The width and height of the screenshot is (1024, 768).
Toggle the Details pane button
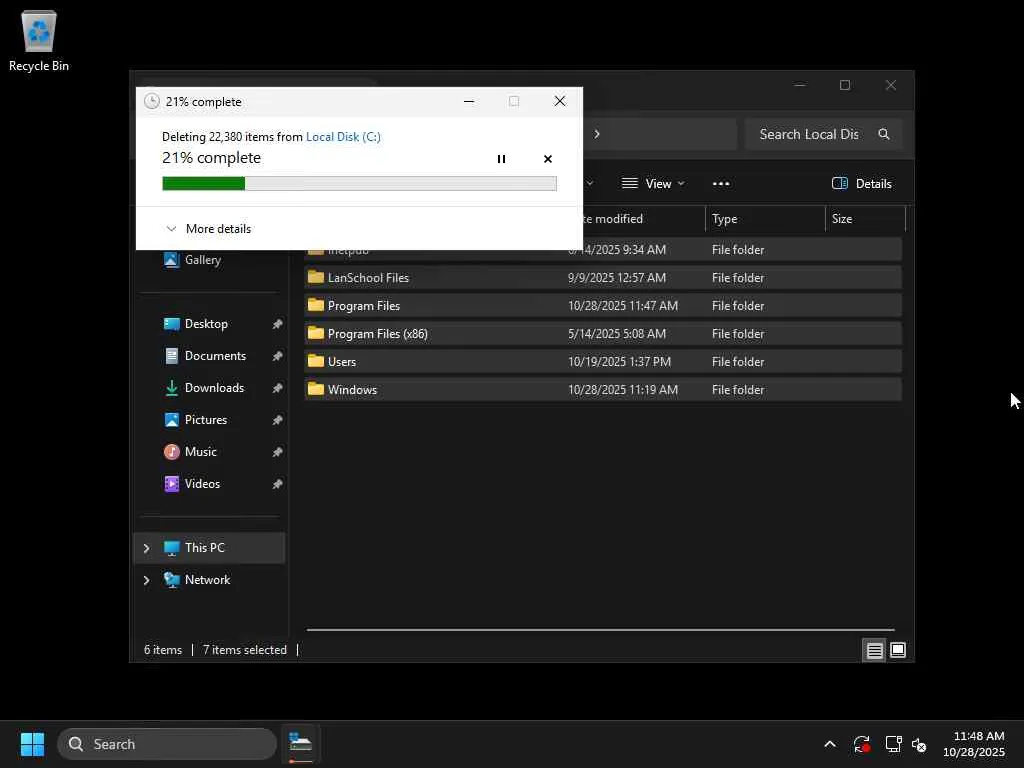pos(861,184)
